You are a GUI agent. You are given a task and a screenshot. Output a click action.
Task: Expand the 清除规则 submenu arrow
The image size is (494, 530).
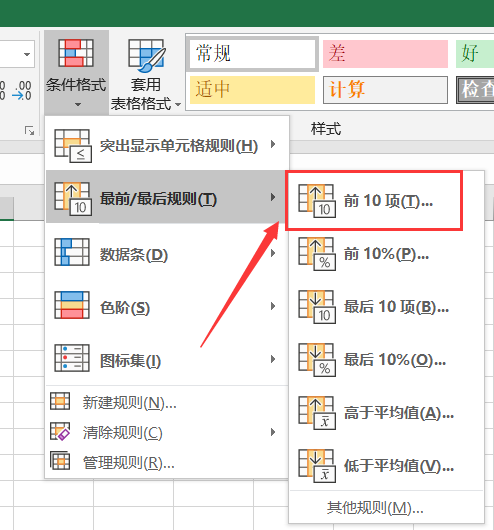pyautogui.click(x=273, y=432)
